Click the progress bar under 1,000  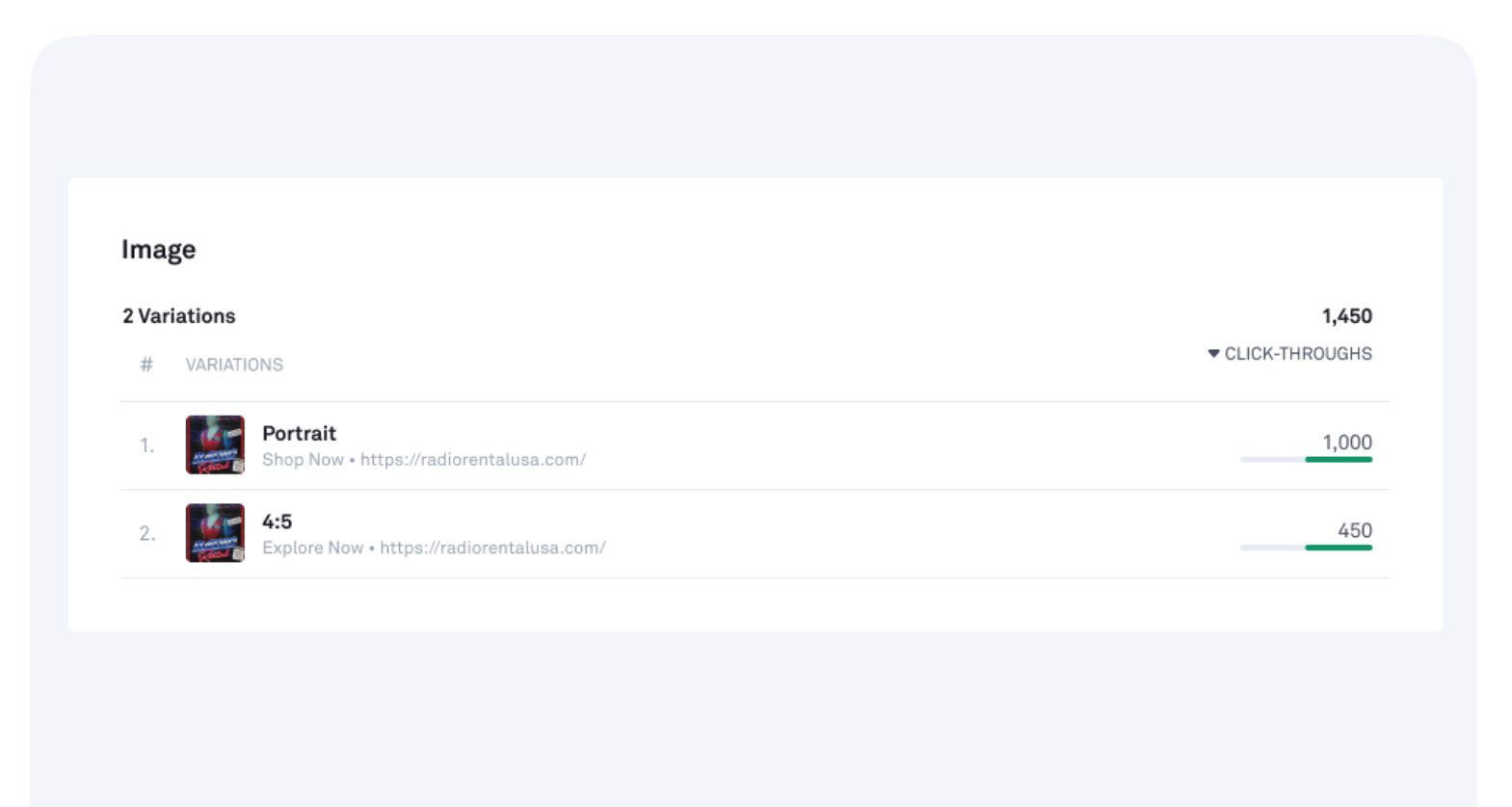pos(1306,460)
